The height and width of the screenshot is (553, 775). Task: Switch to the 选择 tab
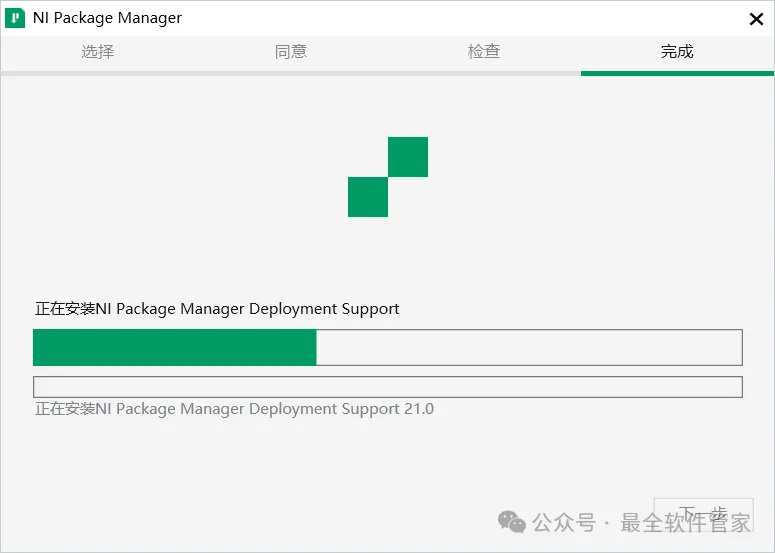97,52
